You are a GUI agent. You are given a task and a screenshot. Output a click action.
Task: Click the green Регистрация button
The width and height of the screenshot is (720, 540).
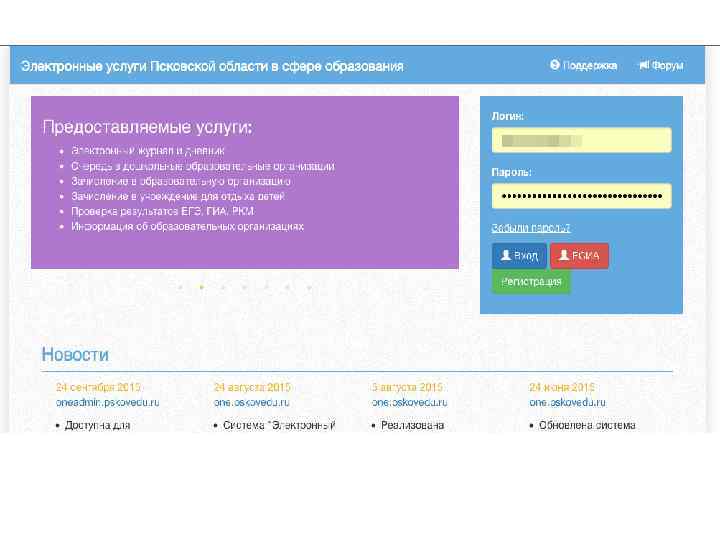click(531, 281)
